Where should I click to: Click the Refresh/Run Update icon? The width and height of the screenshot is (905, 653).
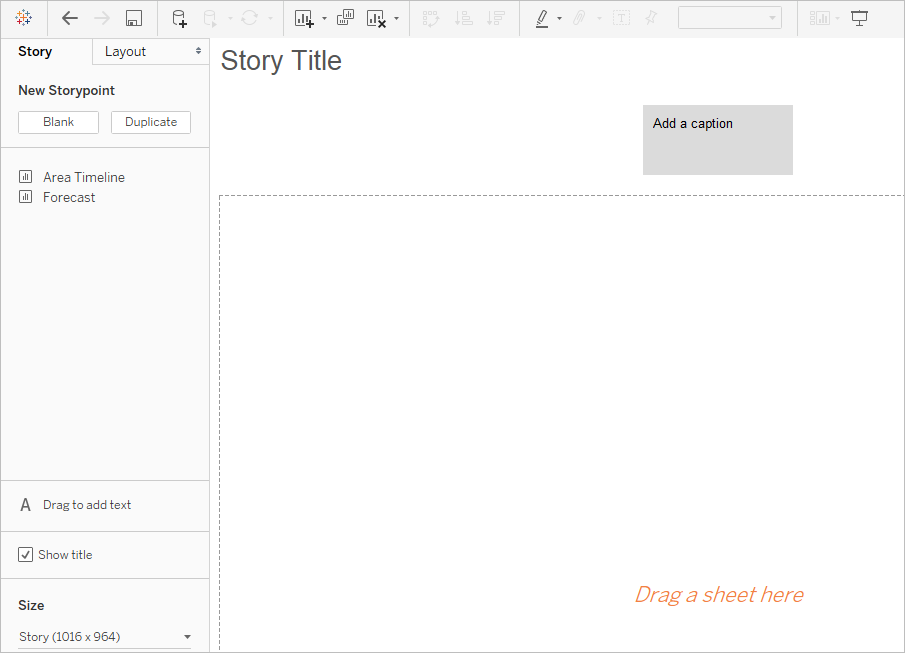[x=249, y=18]
